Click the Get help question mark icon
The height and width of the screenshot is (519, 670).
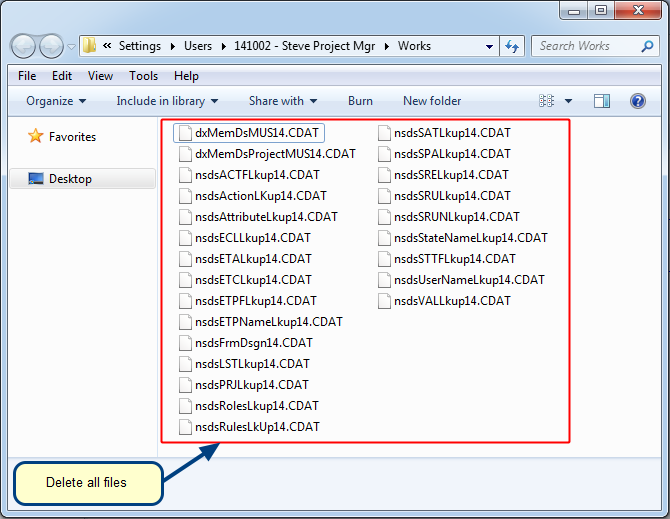[637, 101]
